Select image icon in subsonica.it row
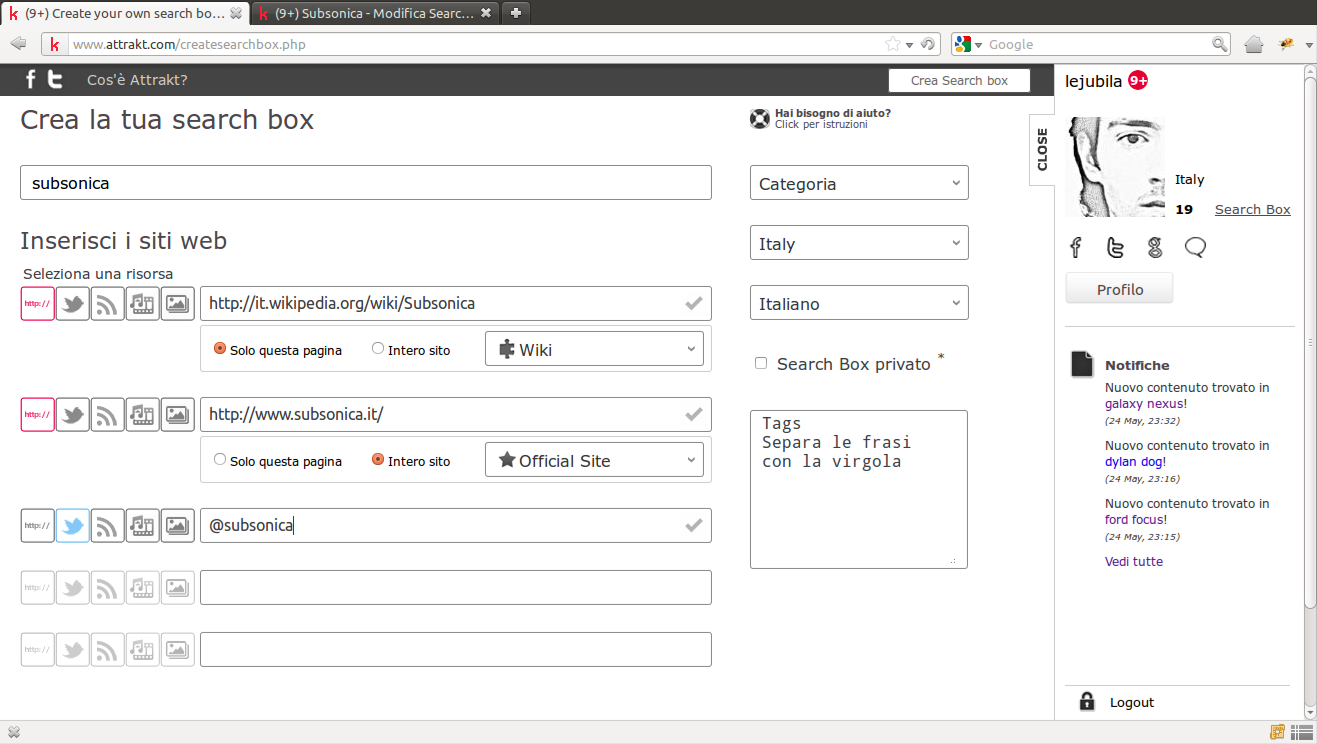The height and width of the screenshot is (744, 1317). (x=178, y=414)
